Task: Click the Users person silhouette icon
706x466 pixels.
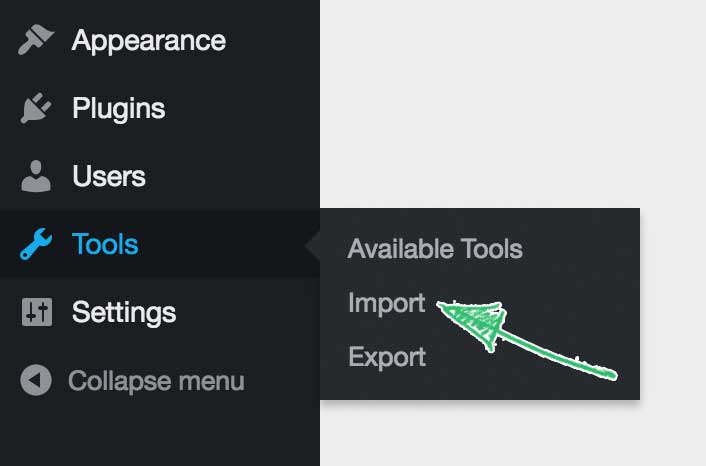Action: point(36,176)
